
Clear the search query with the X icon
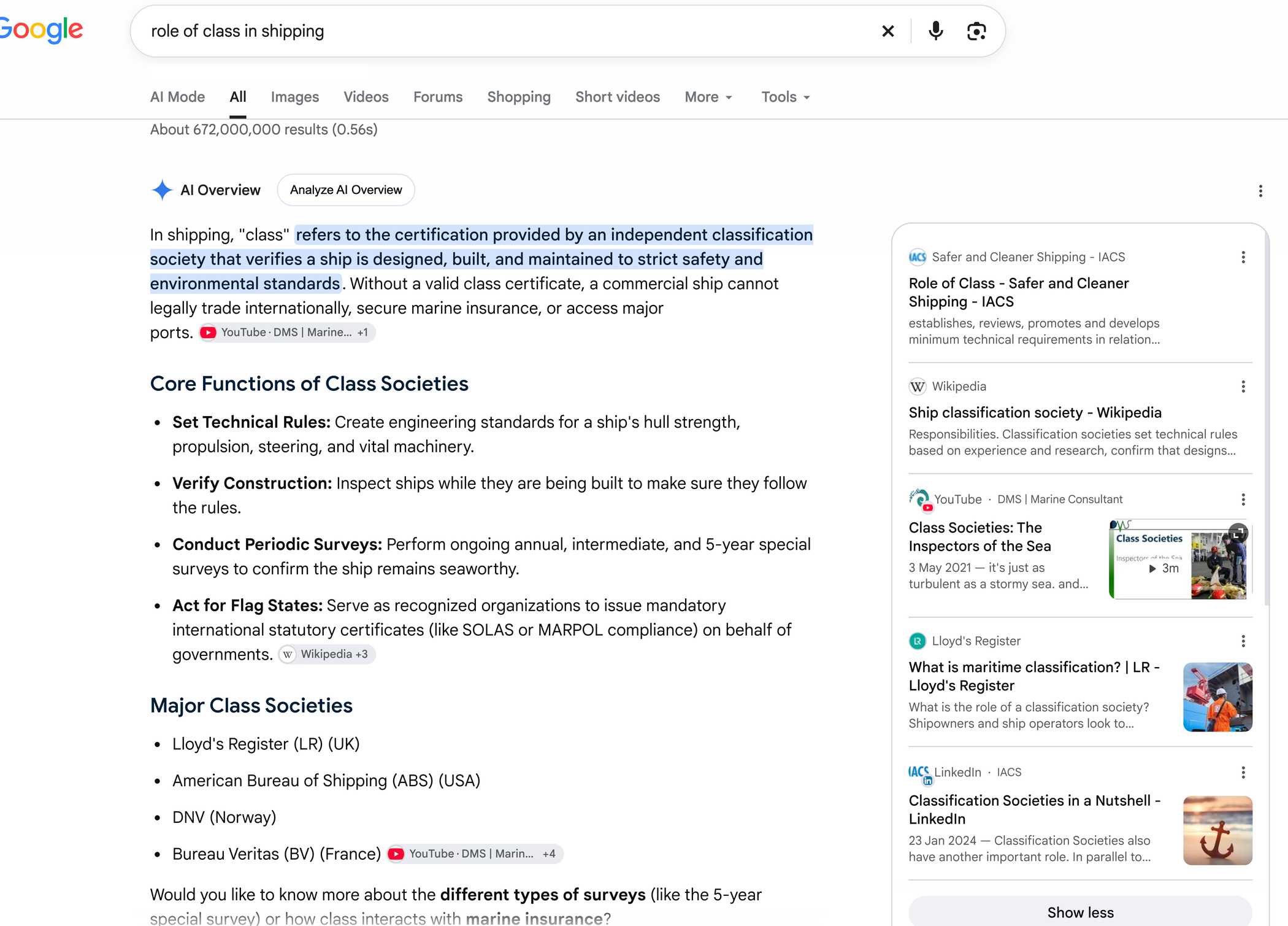tap(887, 31)
